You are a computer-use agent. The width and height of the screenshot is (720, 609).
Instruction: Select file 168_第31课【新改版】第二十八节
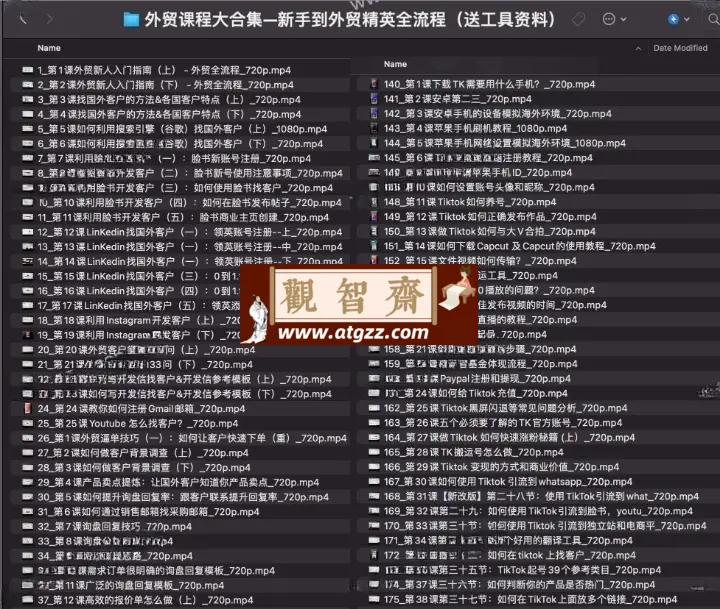(x=541, y=496)
